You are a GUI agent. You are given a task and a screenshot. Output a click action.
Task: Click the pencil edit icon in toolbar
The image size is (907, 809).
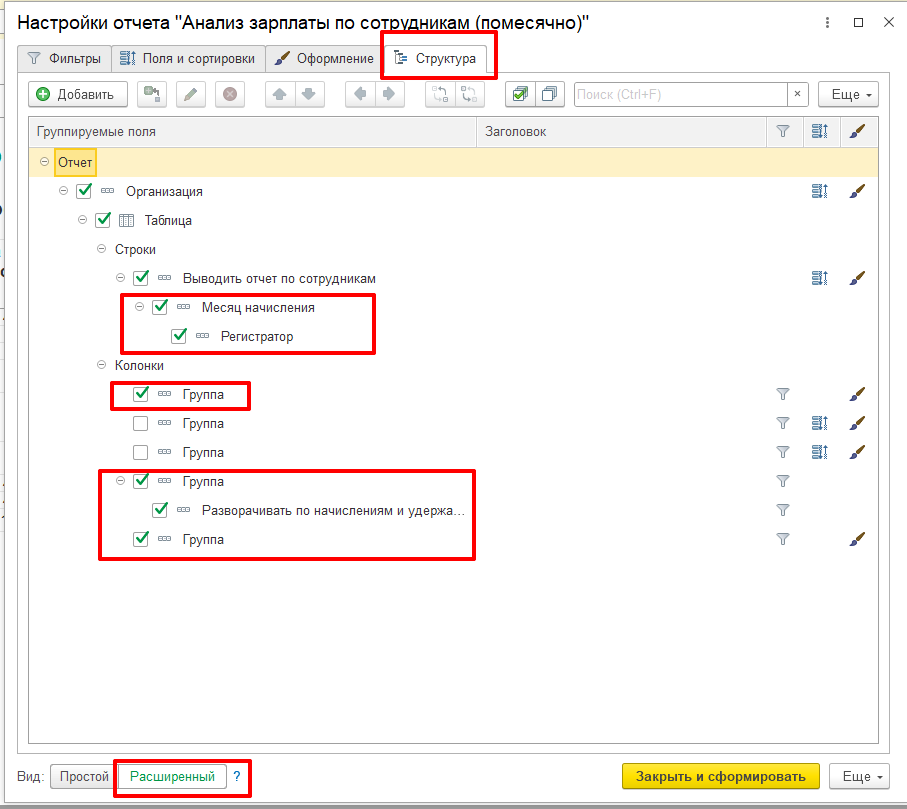(191, 94)
